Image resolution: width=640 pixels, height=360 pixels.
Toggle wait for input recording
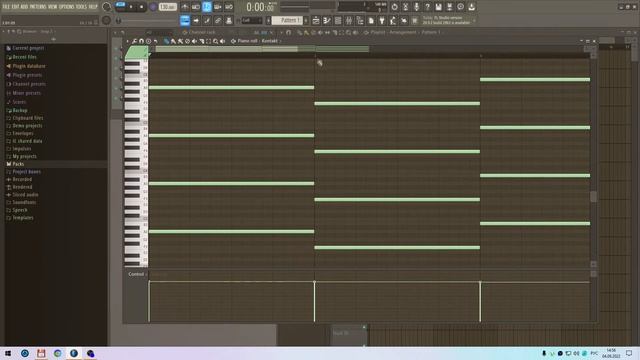tap(196, 7)
